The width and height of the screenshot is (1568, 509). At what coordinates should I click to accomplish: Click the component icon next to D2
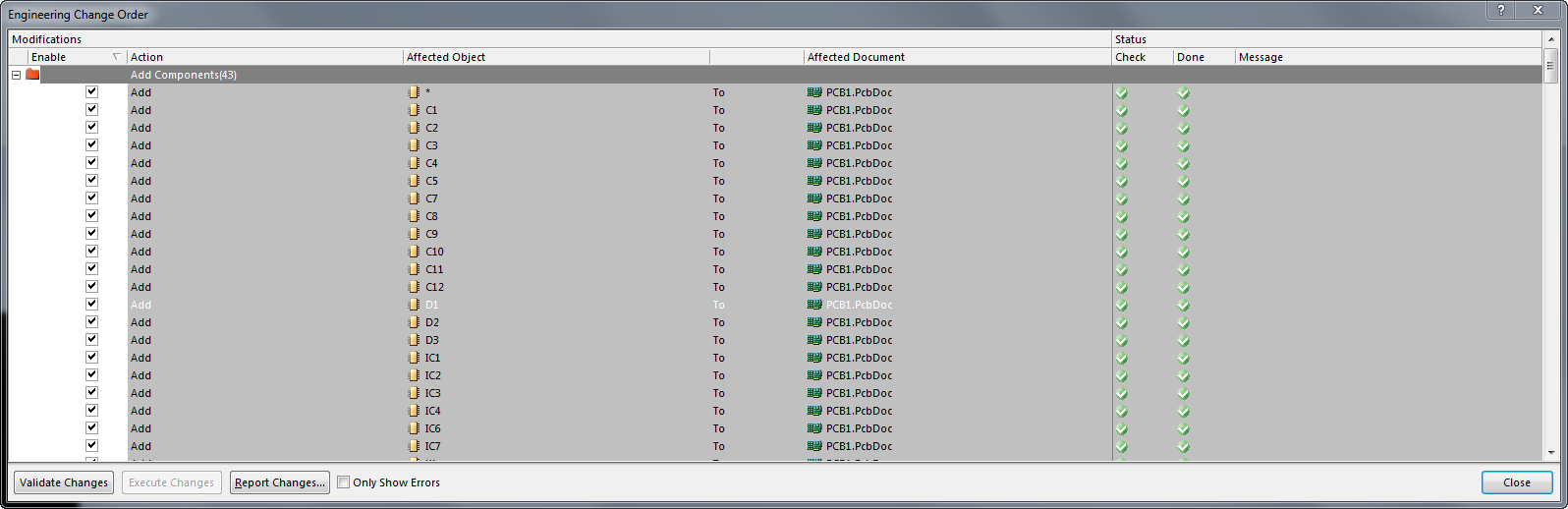tap(414, 322)
